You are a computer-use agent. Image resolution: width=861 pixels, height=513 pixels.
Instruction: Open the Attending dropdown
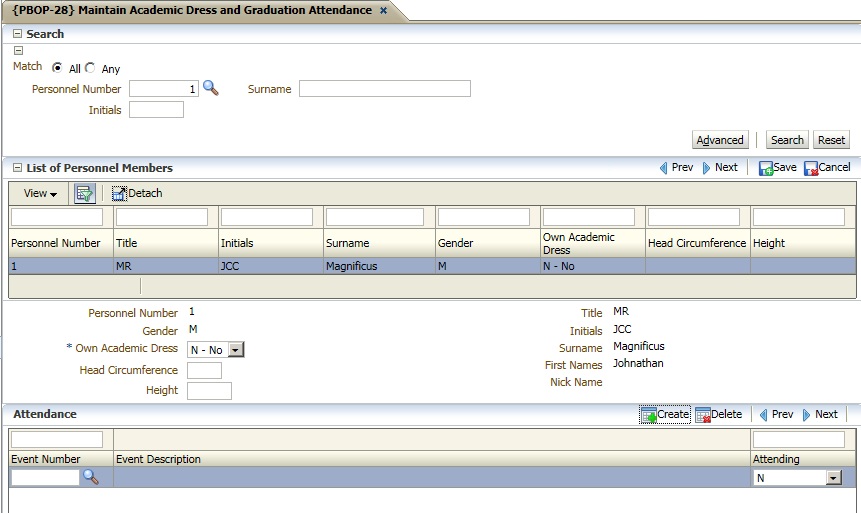point(834,478)
